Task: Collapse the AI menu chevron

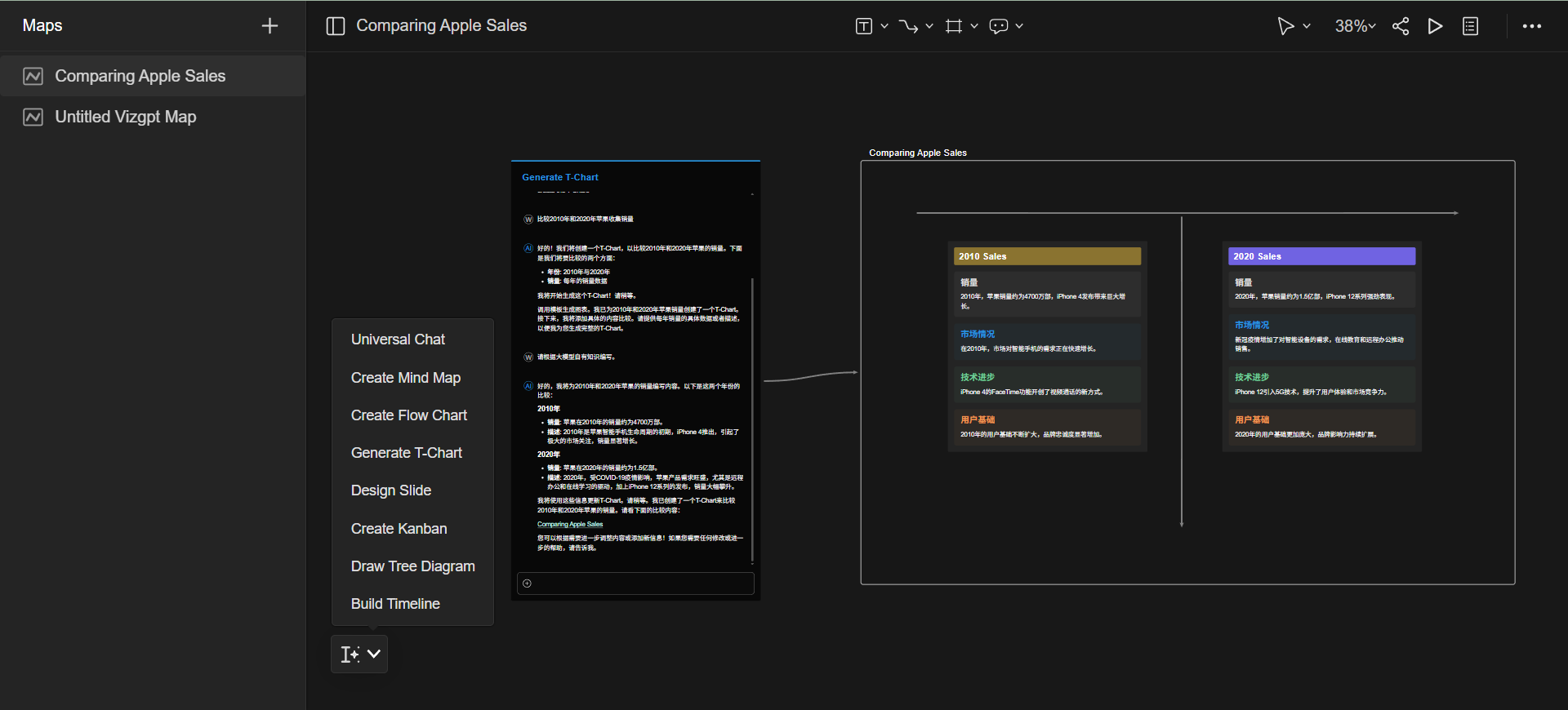Action: point(374,654)
